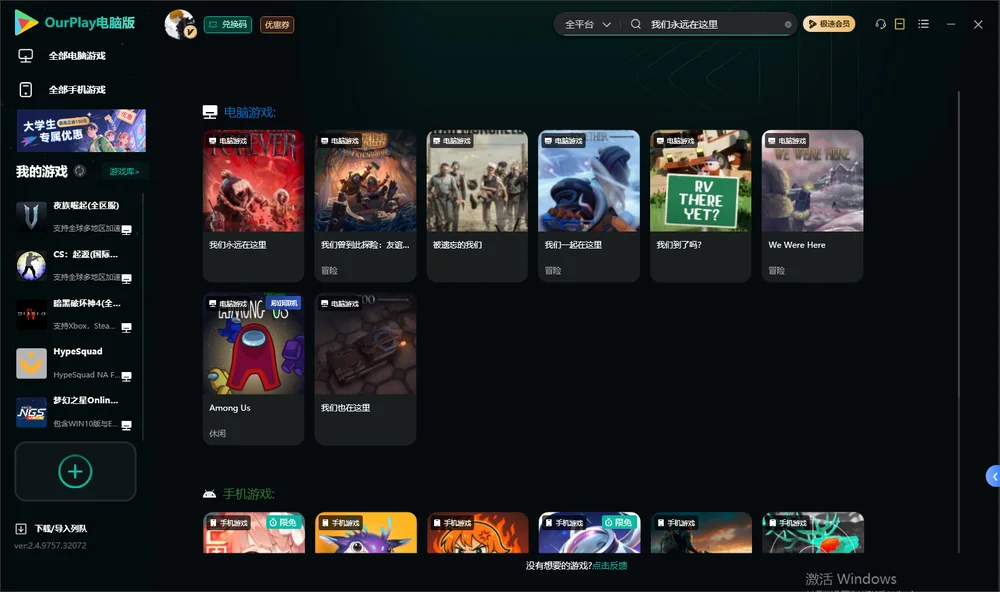Open 梦幻之星Online in my games list
The image size is (1000, 592).
point(75,412)
